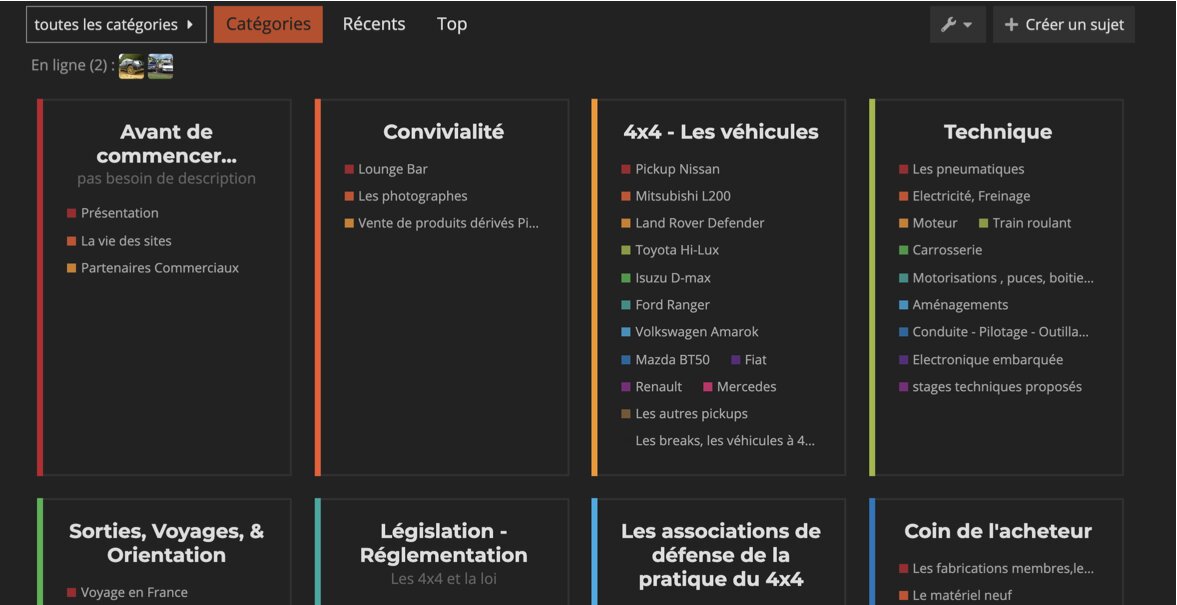Open the 'Avant de commencer...' category
Image resolution: width=1177 pixels, height=605 pixels.
166,144
